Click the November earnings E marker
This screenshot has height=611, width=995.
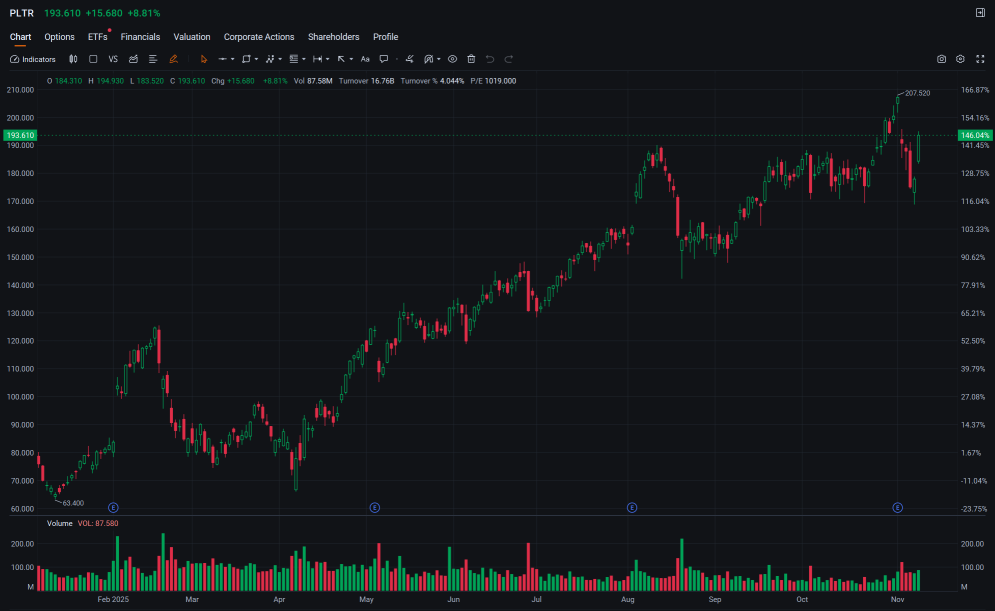pyautogui.click(x=898, y=508)
